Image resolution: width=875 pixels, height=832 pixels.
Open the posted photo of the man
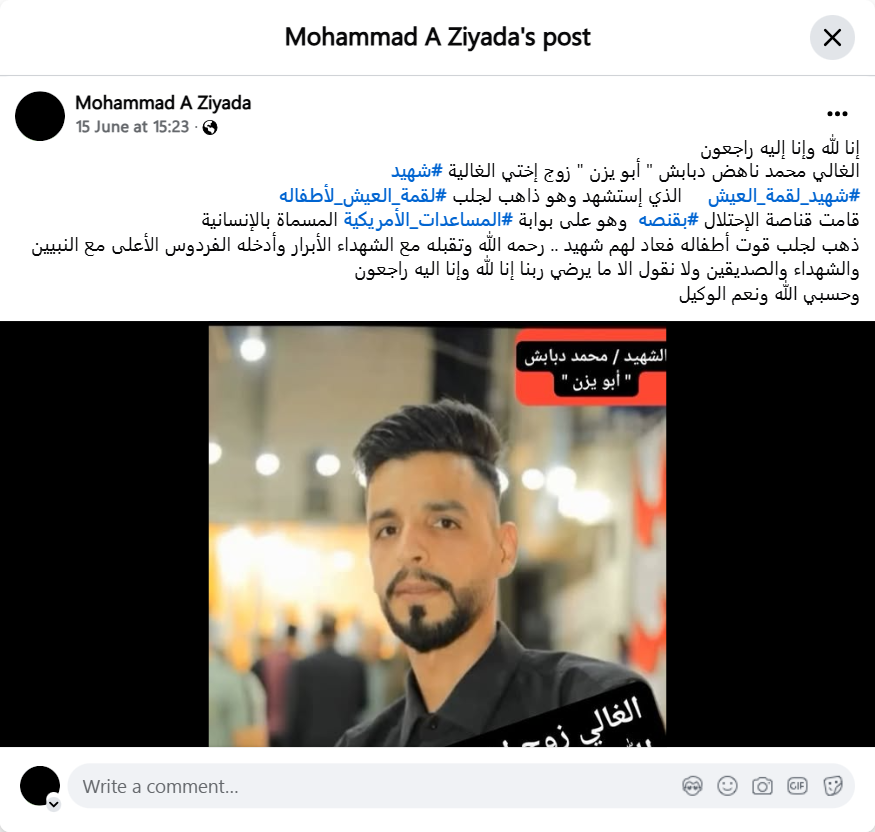tap(438, 534)
